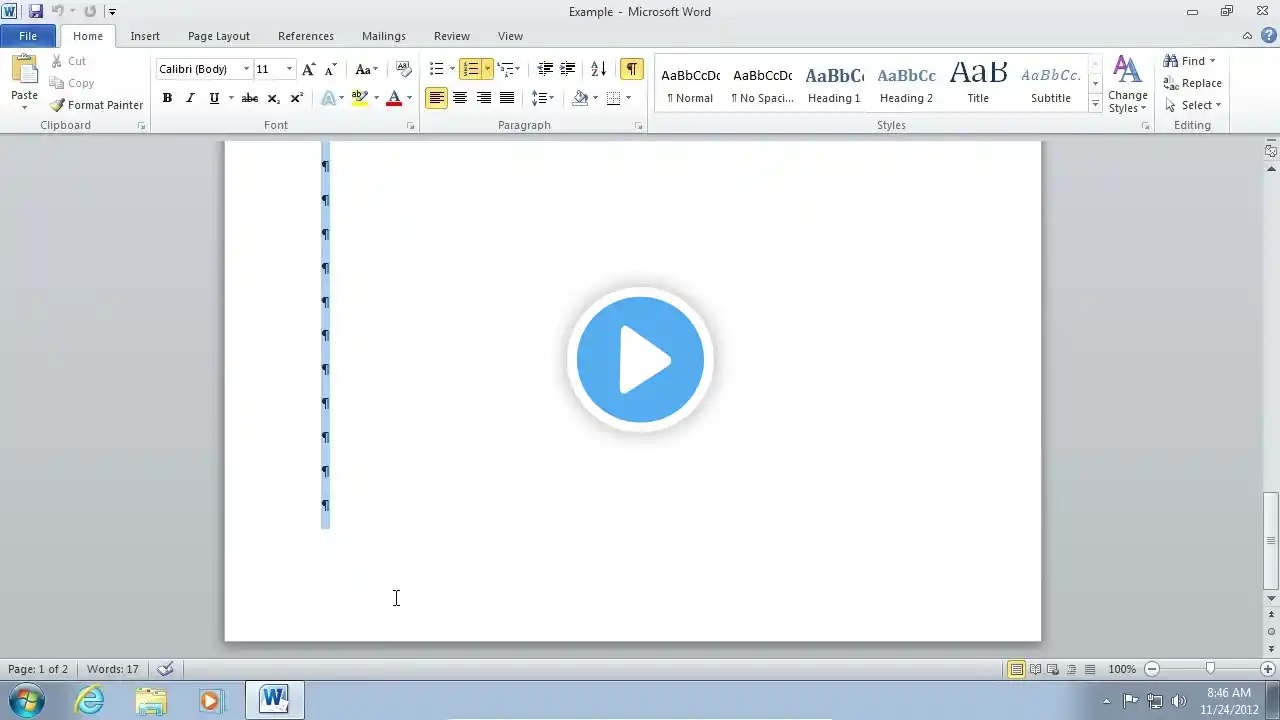This screenshot has width=1280, height=720.
Task: Open Word Help question mark icon
Action: point(1269,36)
